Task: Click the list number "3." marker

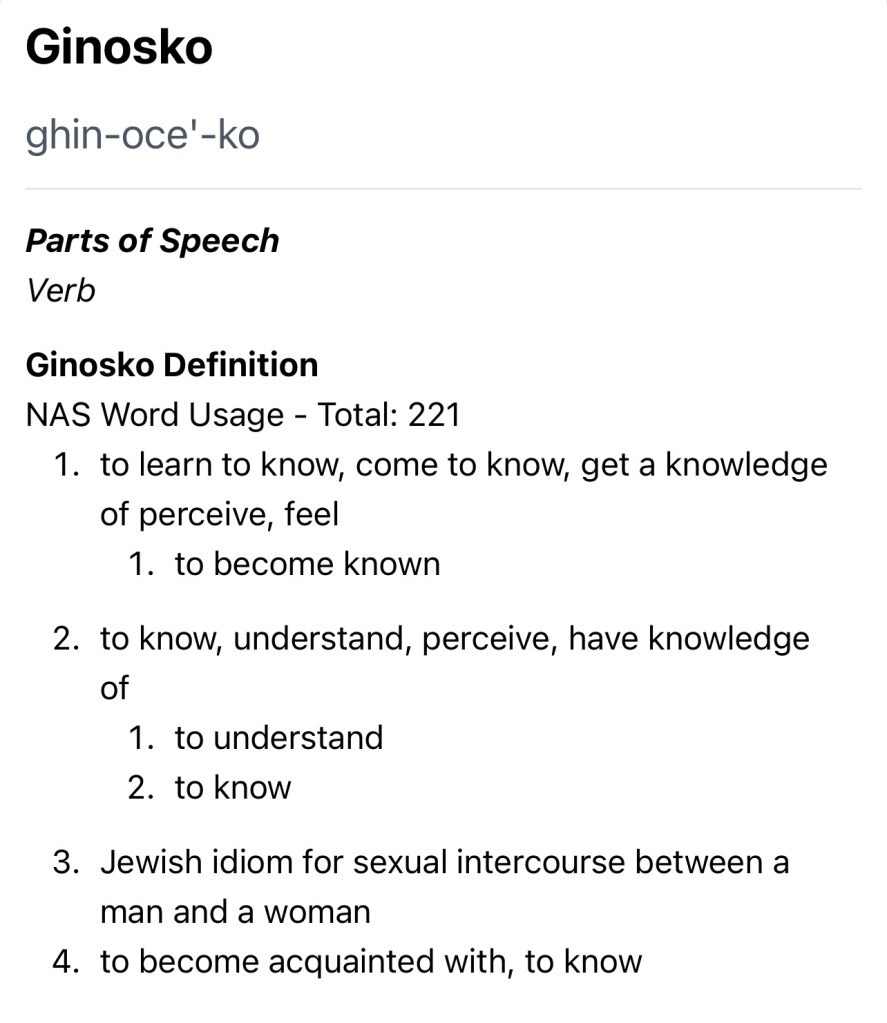Action: coord(67,862)
